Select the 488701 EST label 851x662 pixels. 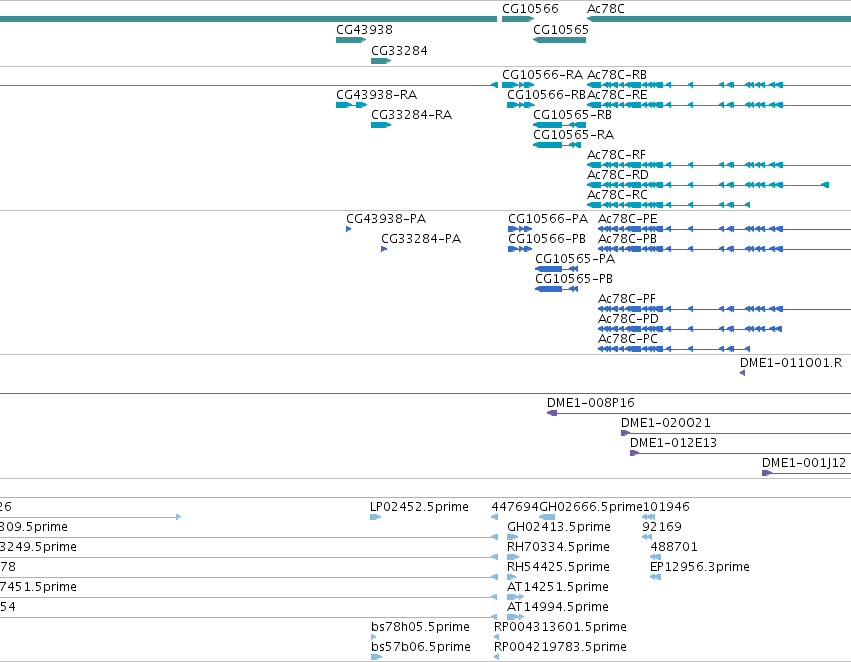(x=674, y=547)
